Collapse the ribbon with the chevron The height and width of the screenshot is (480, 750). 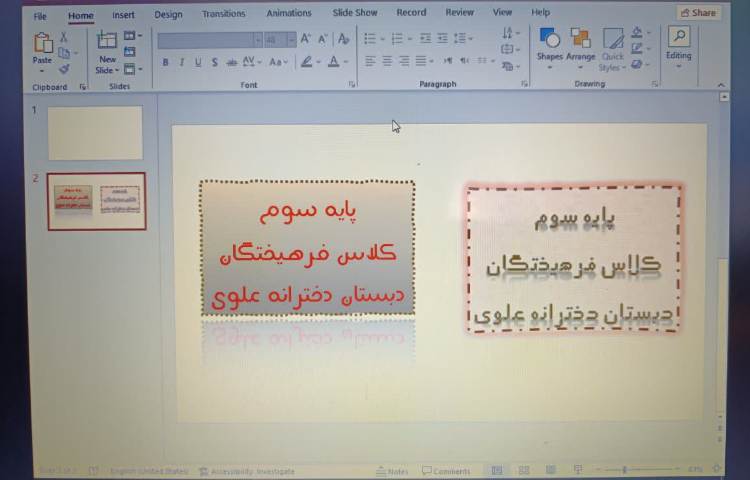tap(721, 85)
